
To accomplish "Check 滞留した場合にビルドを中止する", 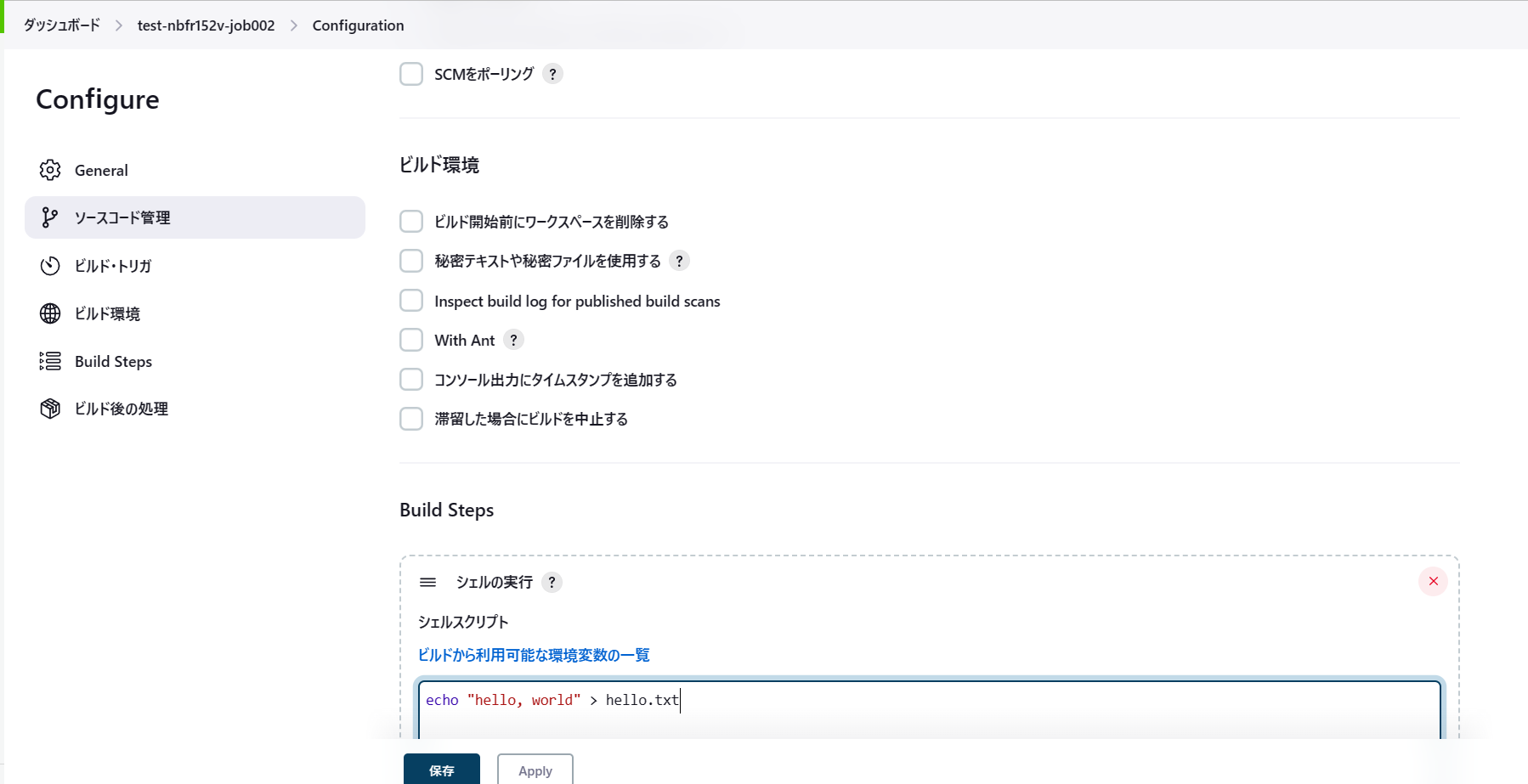I will coord(411,419).
